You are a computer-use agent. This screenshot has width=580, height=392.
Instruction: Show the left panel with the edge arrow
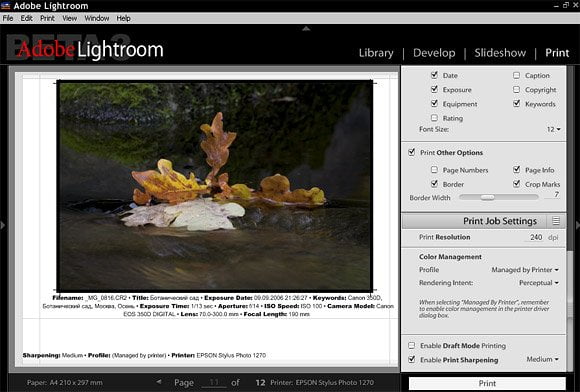tap(3, 224)
